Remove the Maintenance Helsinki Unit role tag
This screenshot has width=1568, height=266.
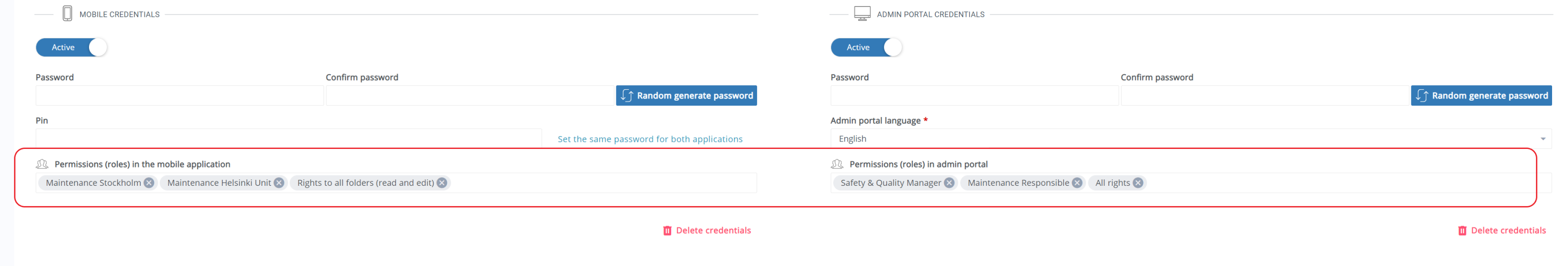pos(279,183)
